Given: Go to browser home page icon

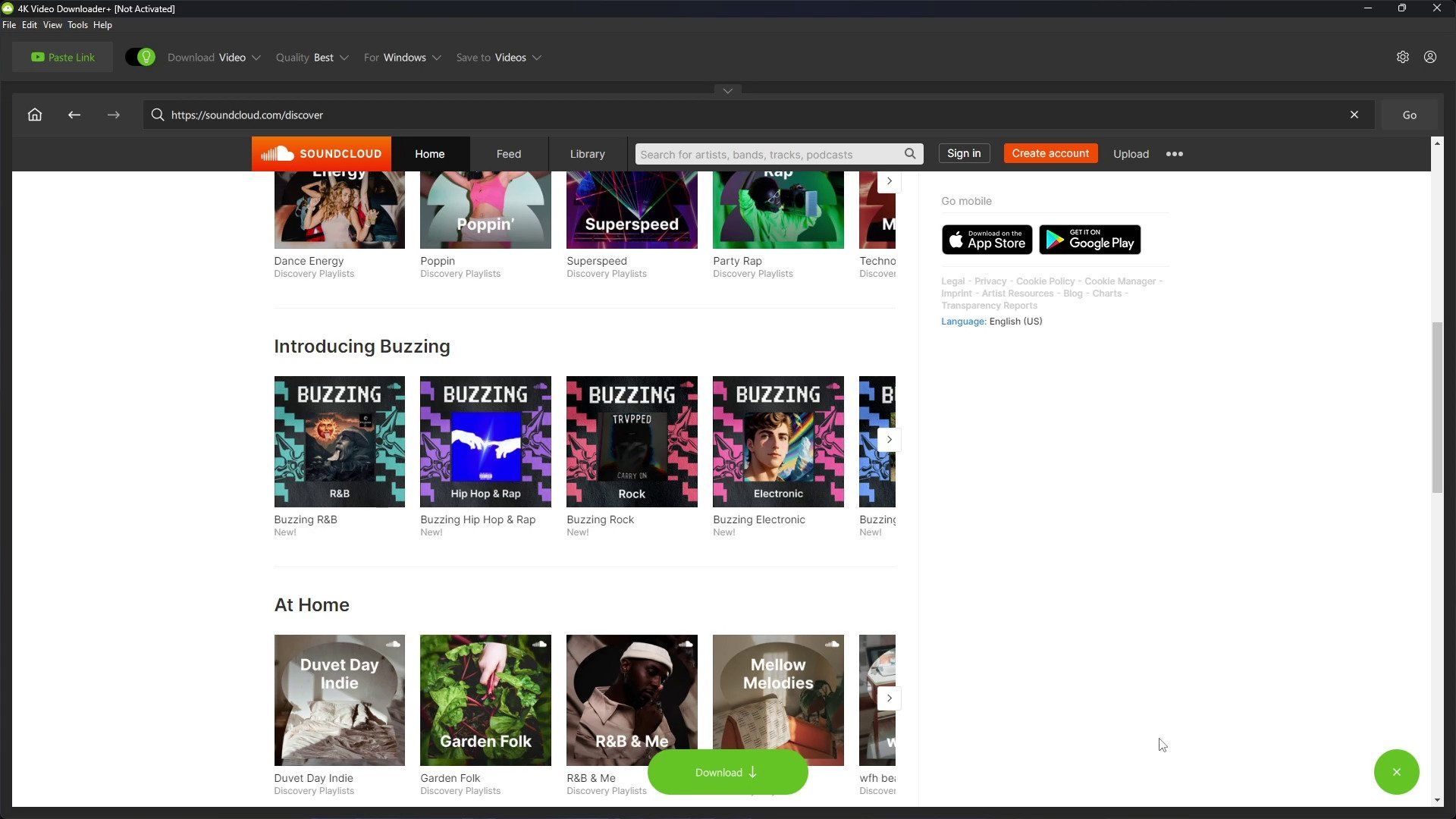Looking at the screenshot, I should coord(35,115).
